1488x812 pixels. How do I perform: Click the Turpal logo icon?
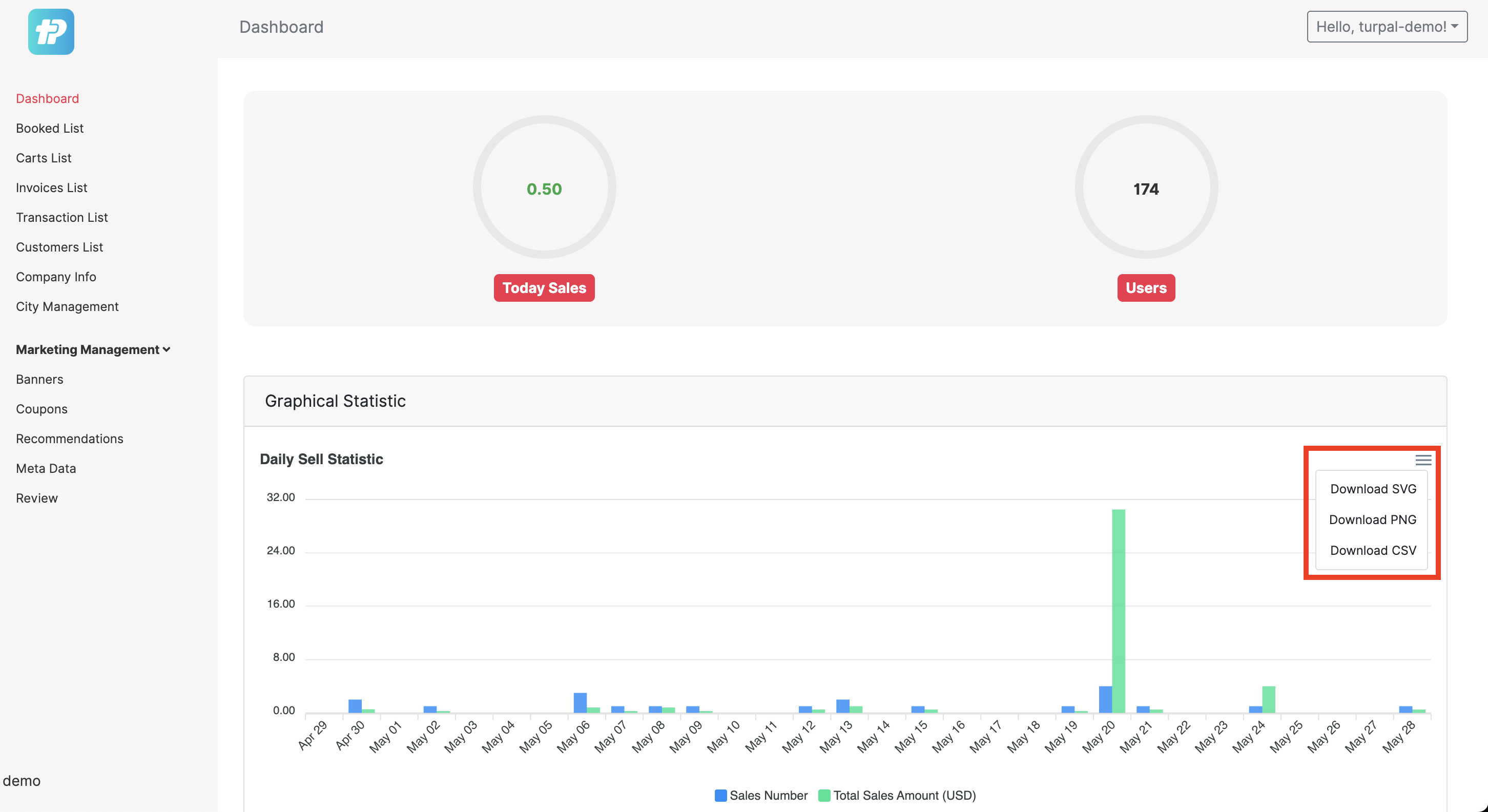(51, 32)
